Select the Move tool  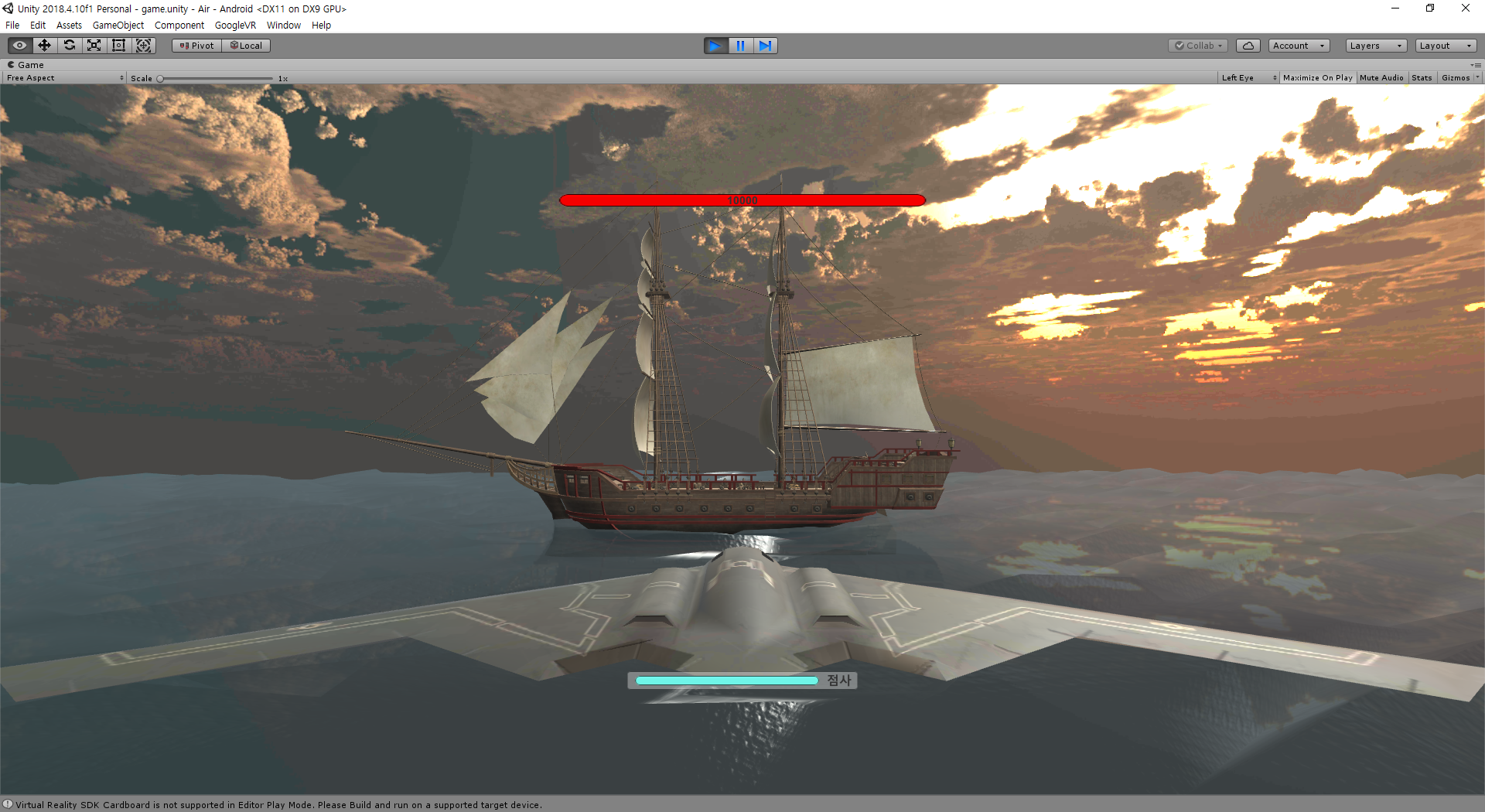pyautogui.click(x=43, y=45)
